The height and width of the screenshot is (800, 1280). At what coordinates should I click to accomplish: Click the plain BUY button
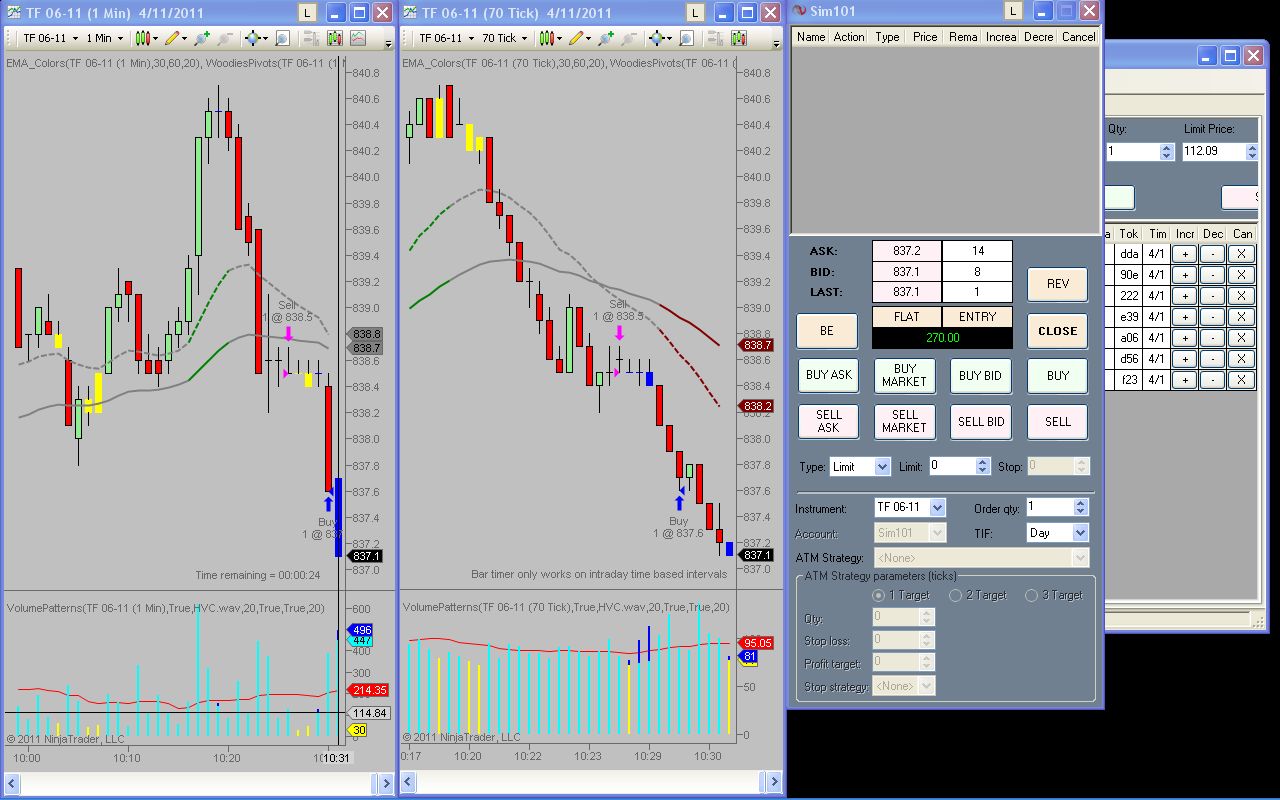coord(1057,376)
